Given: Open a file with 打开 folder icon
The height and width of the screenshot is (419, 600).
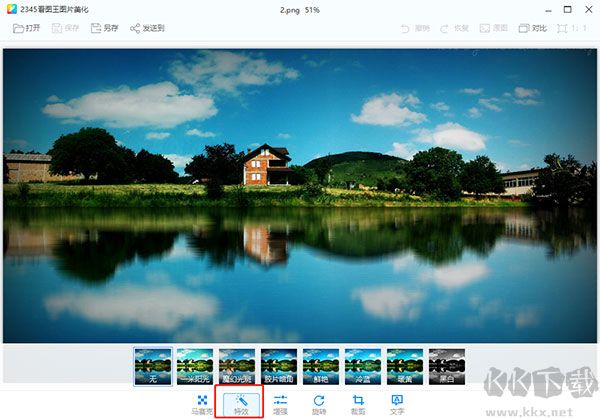Looking at the screenshot, I should pyautogui.click(x=26, y=28).
